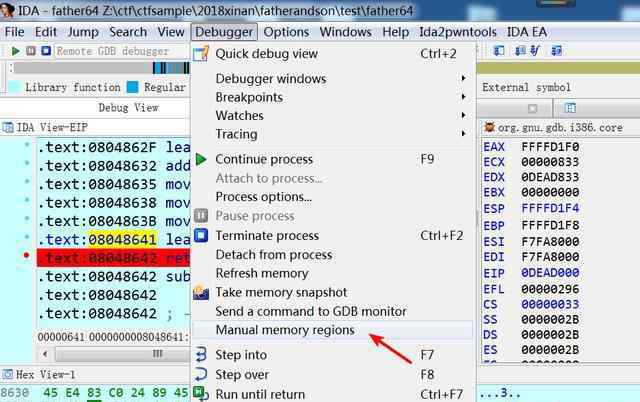Viewport: 640px width, 402px height.
Task: Click the .text:08048632 add line
Action: point(114,166)
